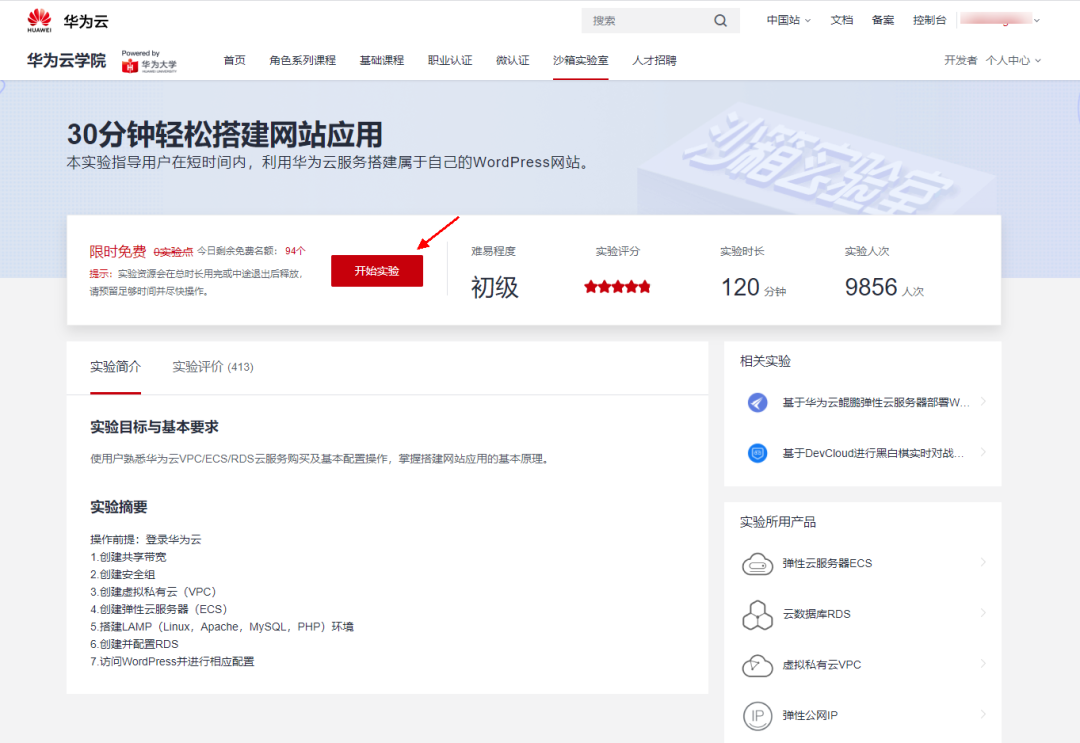Click the 120 分钟 duration value
The width and height of the screenshot is (1080, 743).
pyautogui.click(x=754, y=287)
